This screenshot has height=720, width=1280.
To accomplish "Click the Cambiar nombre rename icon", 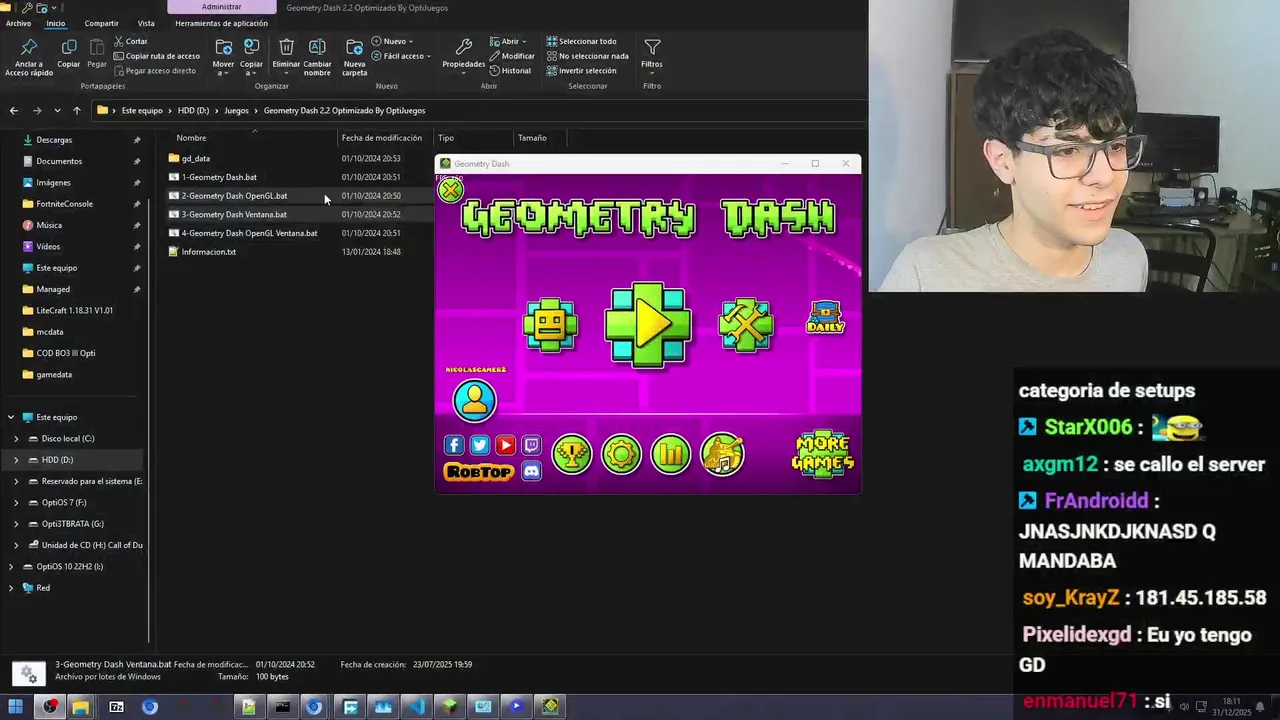I will pyautogui.click(x=317, y=47).
